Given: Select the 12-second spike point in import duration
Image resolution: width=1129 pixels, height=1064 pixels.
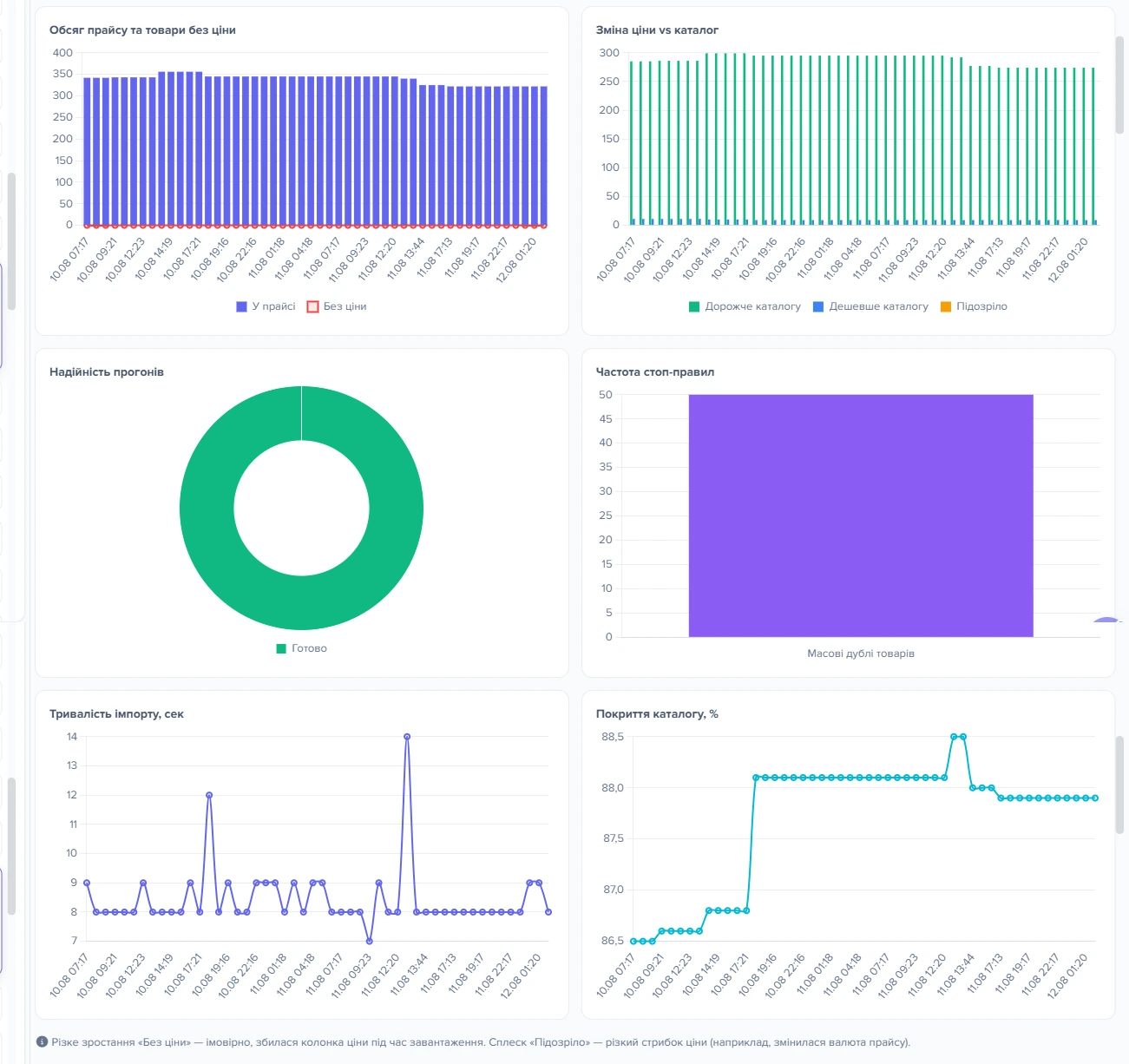Looking at the screenshot, I should pos(209,795).
